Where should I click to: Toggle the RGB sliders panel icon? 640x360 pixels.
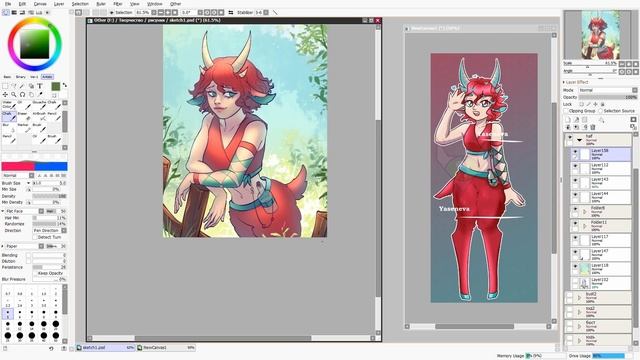click(x=14, y=13)
